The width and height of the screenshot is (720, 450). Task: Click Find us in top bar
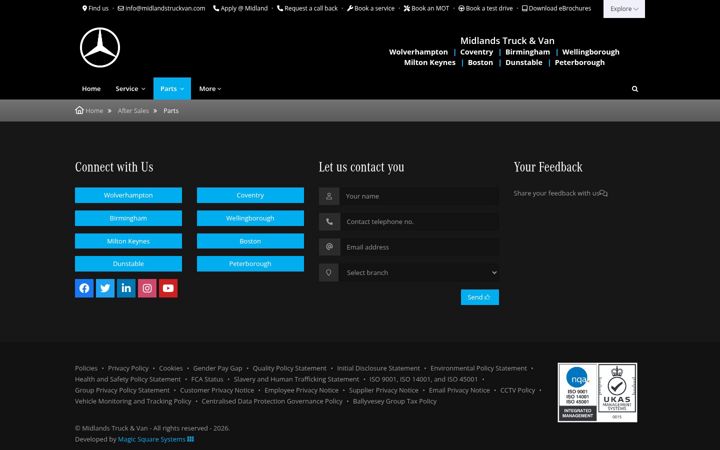click(x=96, y=8)
